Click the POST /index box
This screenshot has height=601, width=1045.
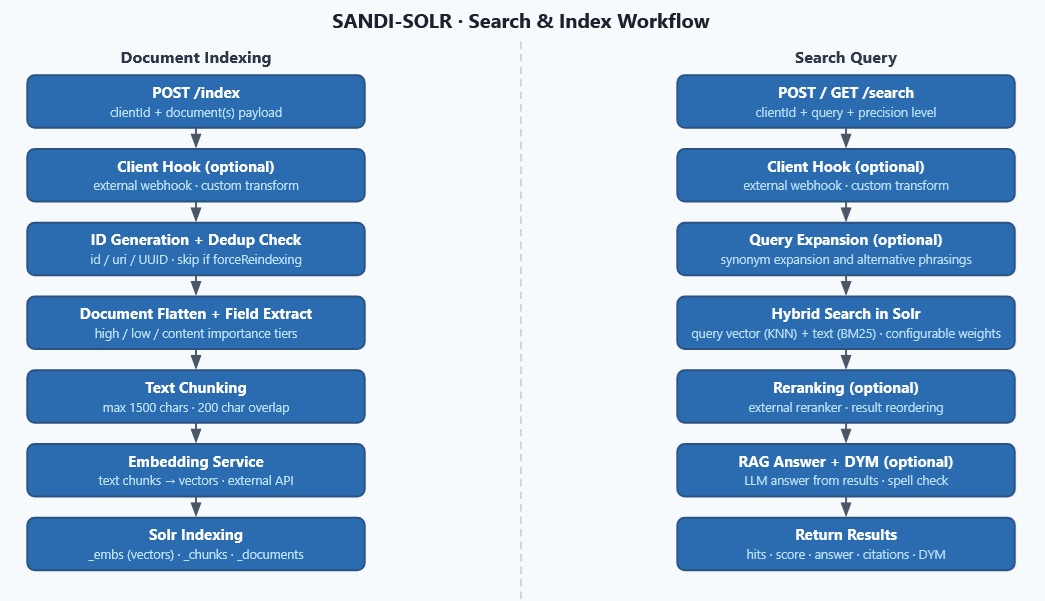[196, 101]
